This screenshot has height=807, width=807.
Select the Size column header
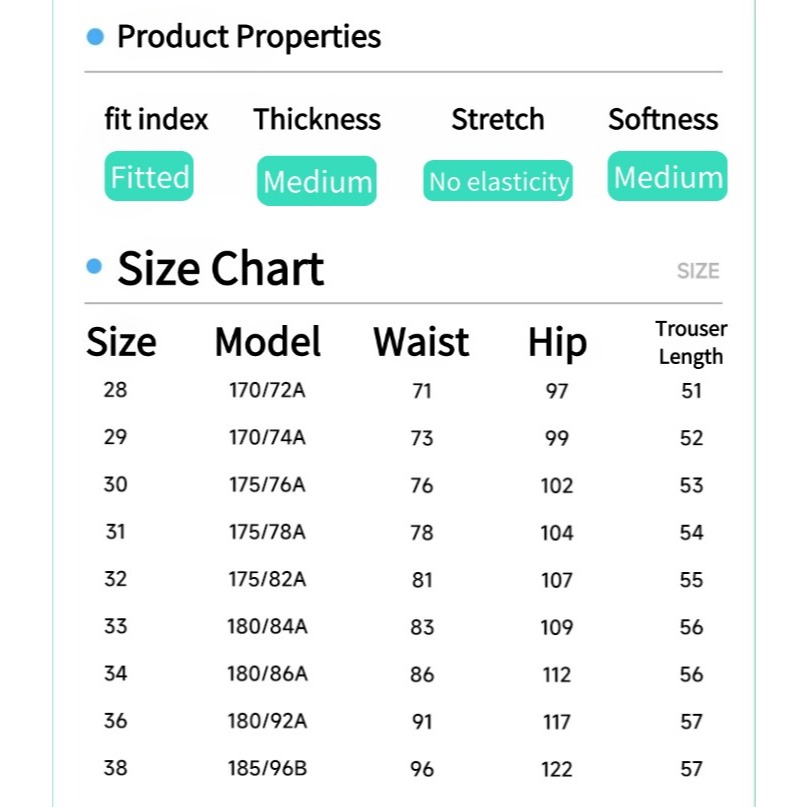(x=121, y=342)
